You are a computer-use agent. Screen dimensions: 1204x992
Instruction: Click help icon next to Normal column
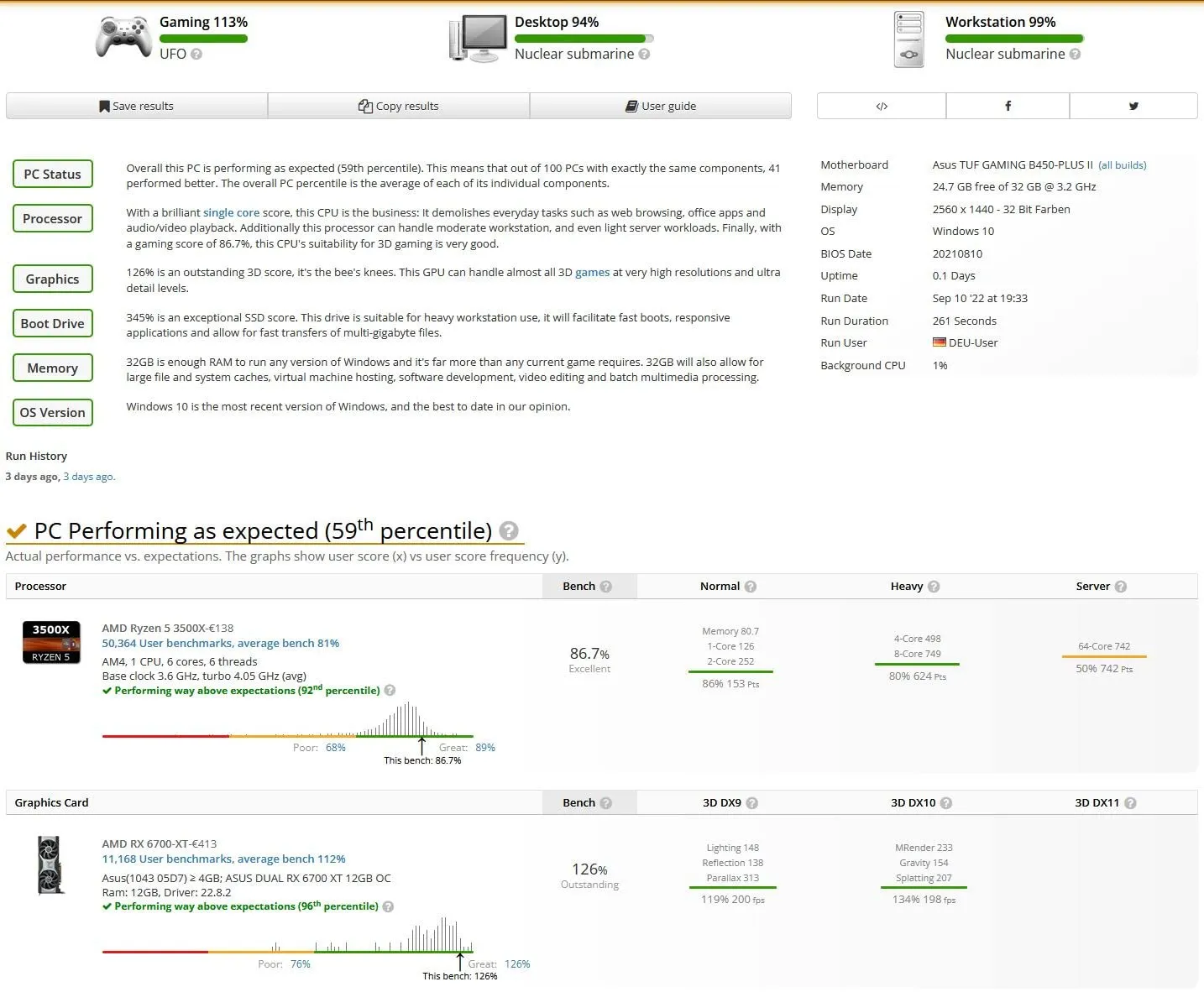(751, 587)
